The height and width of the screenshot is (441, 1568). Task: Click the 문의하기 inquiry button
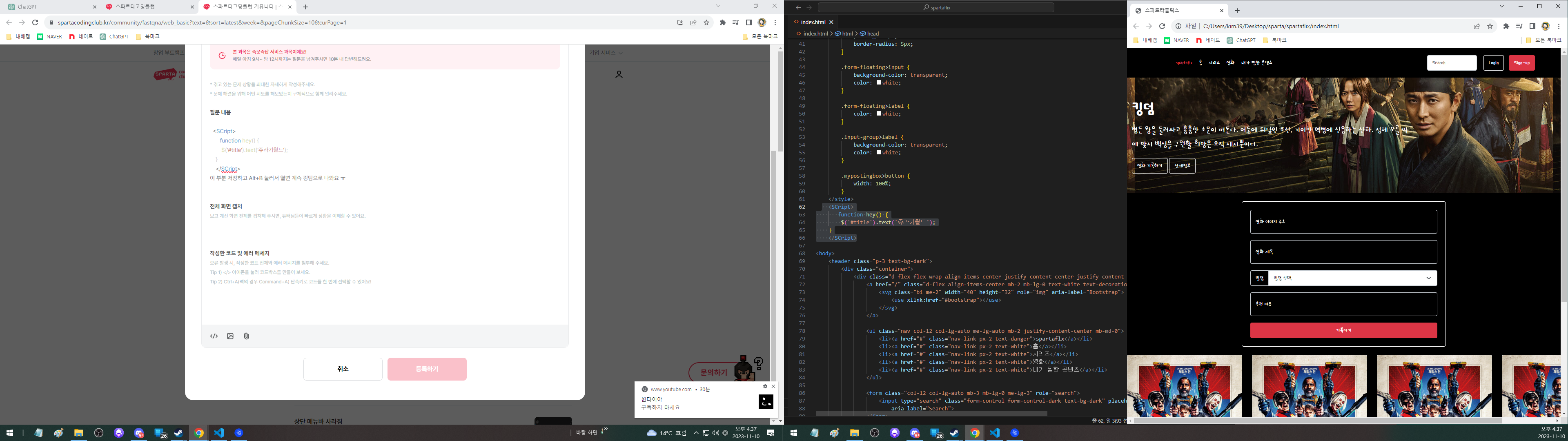713,372
